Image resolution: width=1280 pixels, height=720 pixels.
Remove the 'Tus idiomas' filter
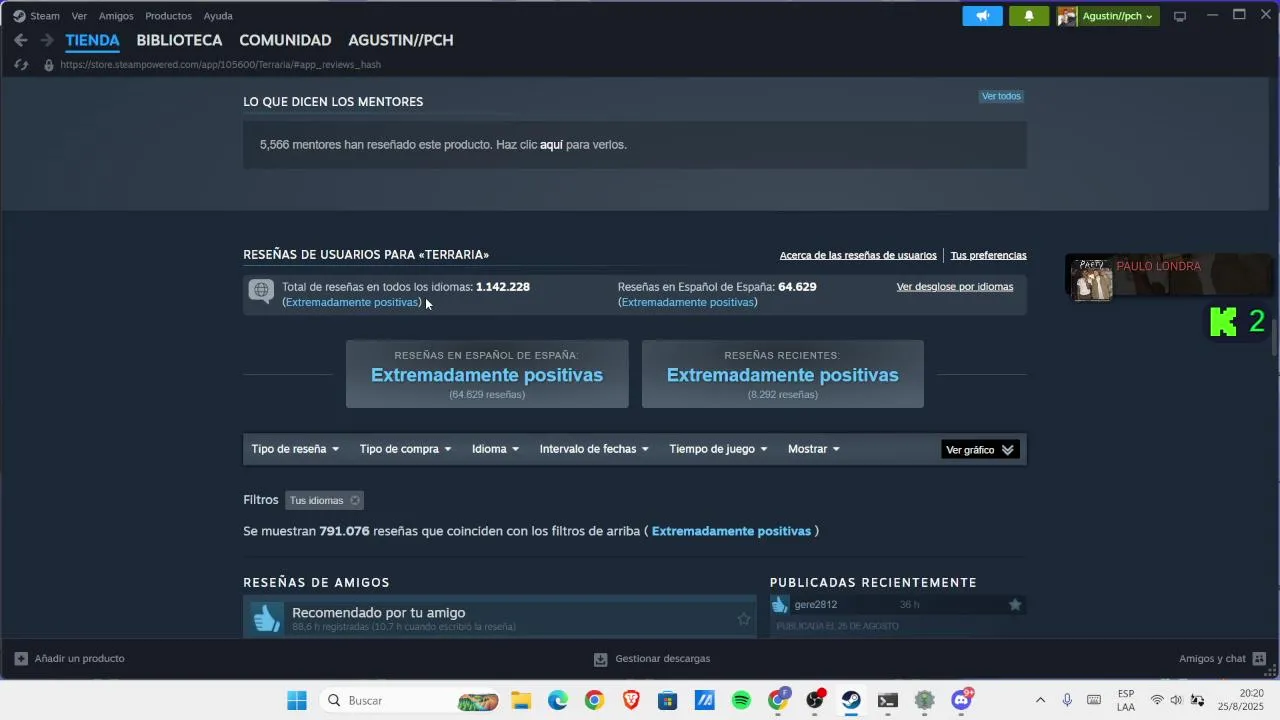355,500
